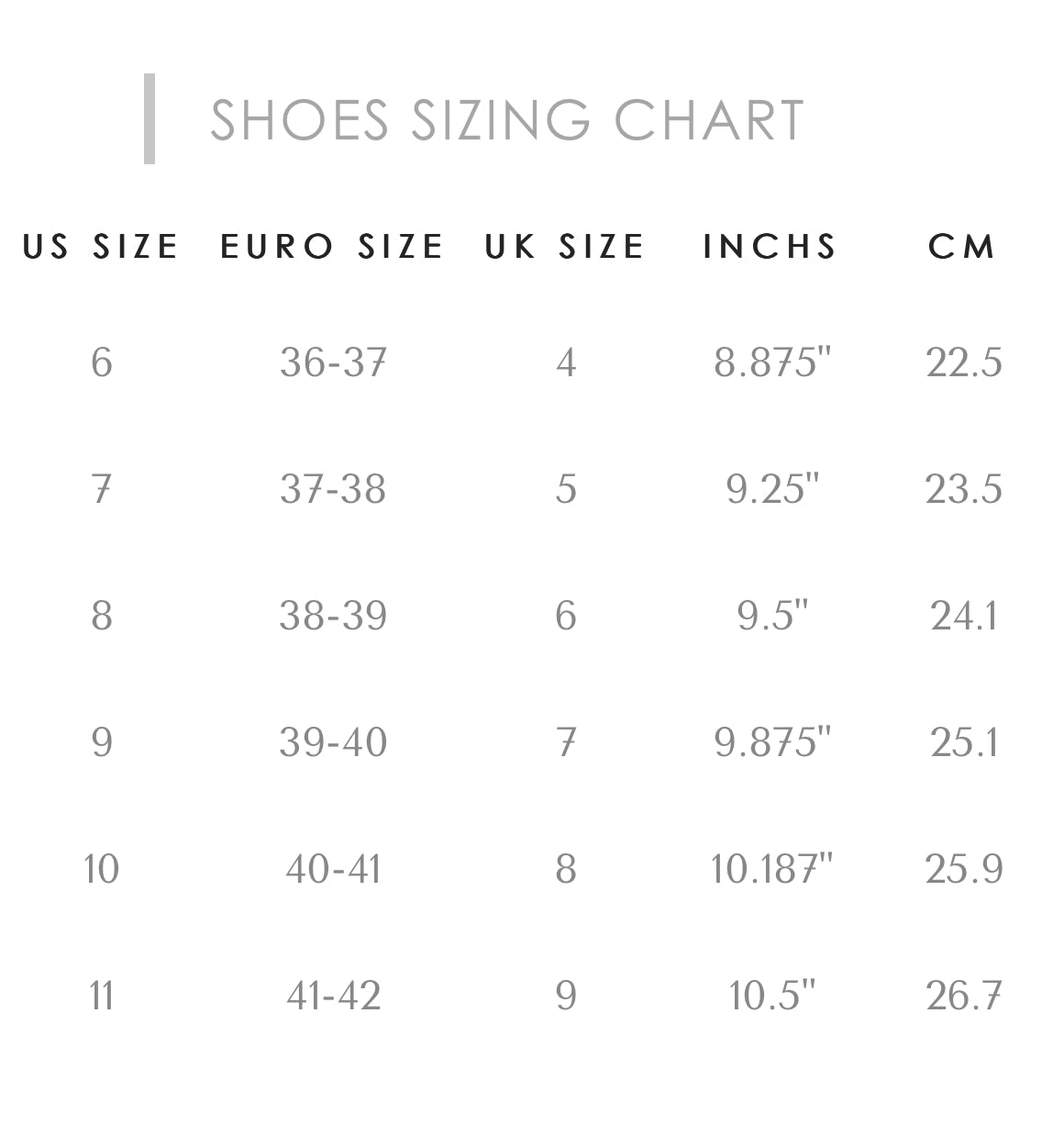Viewport: 1064px width, 1125px height.
Task: Select the 39-40 Euro size cell
Action: pyautogui.click(x=333, y=742)
